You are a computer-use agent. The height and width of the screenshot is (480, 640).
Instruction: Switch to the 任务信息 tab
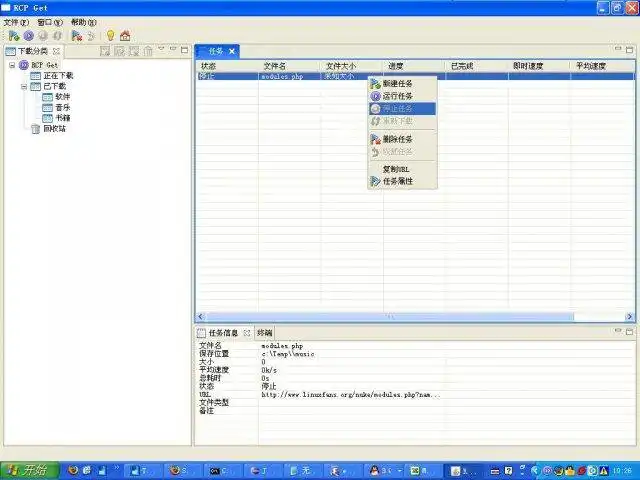223,333
